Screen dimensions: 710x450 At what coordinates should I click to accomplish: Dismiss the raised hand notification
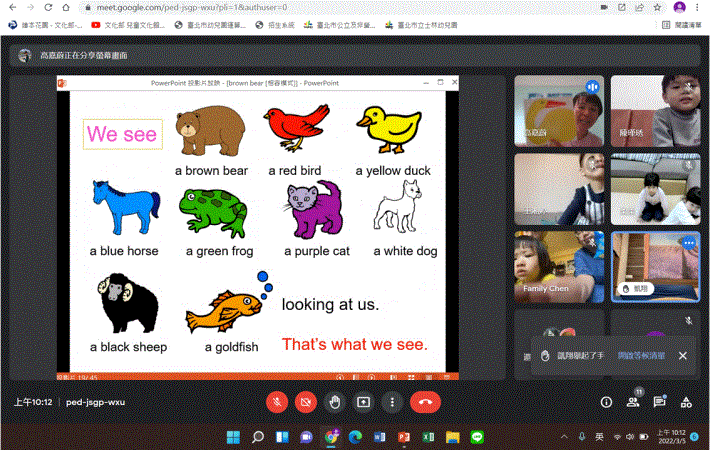pos(683,355)
